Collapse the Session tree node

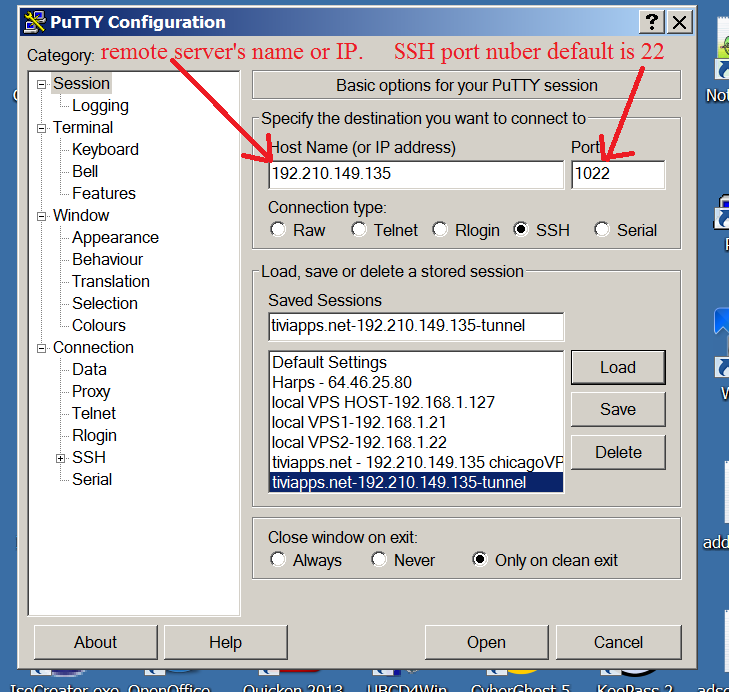41,85
